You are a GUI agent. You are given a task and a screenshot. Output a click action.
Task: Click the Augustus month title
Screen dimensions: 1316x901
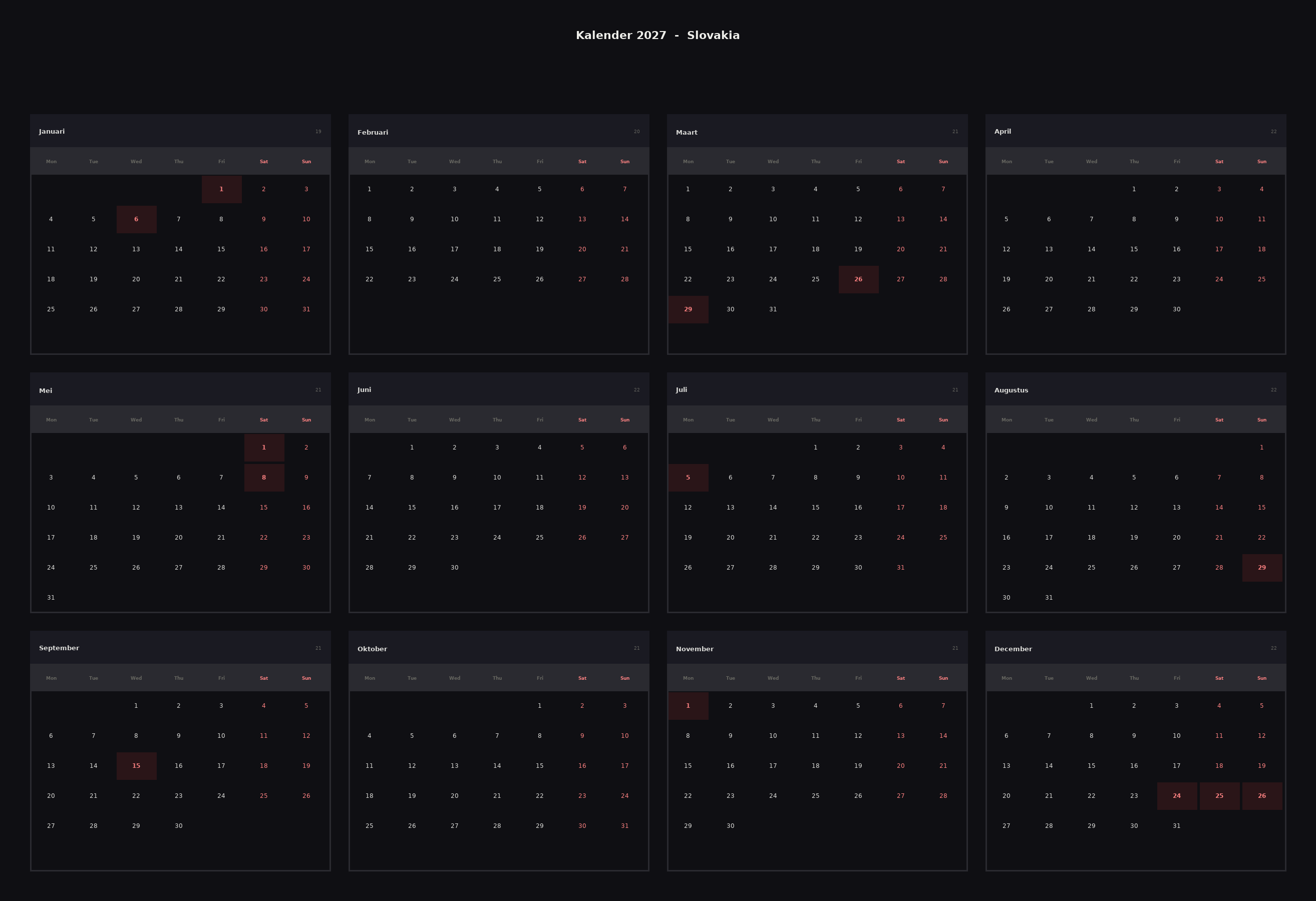[1011, 390]
